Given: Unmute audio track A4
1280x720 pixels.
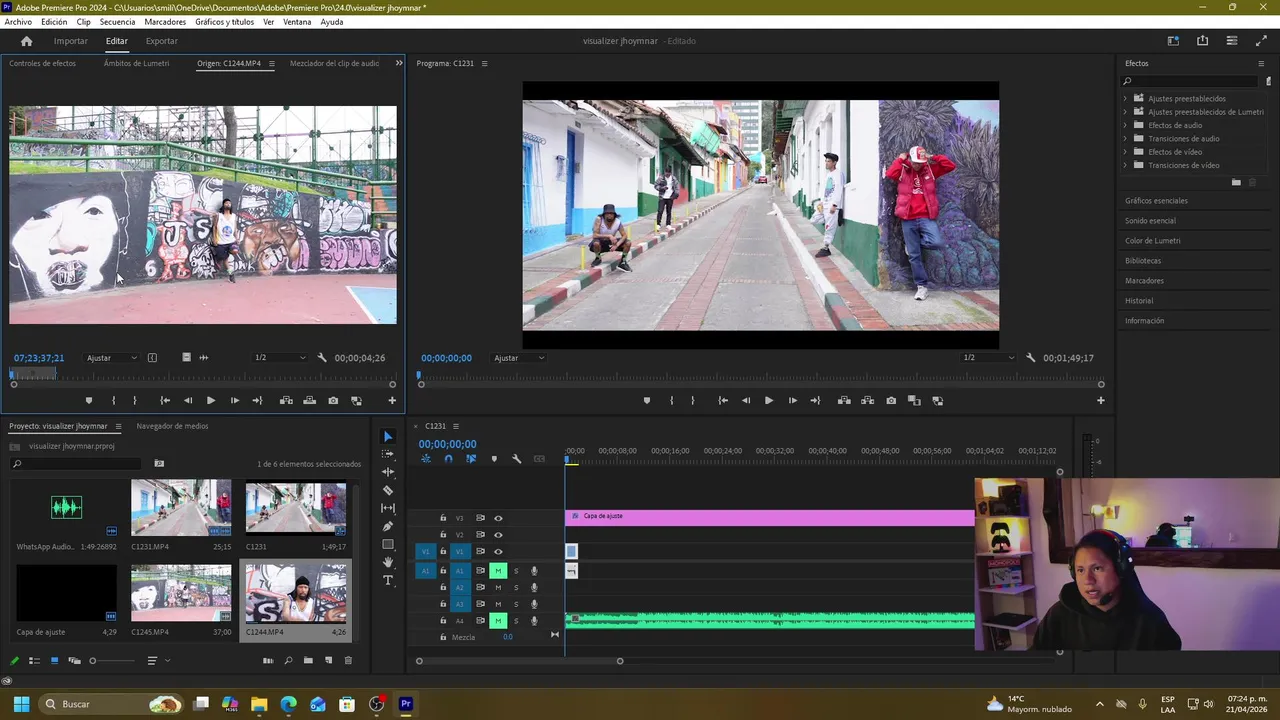Looking at the screenshot, I should [497, 621].
